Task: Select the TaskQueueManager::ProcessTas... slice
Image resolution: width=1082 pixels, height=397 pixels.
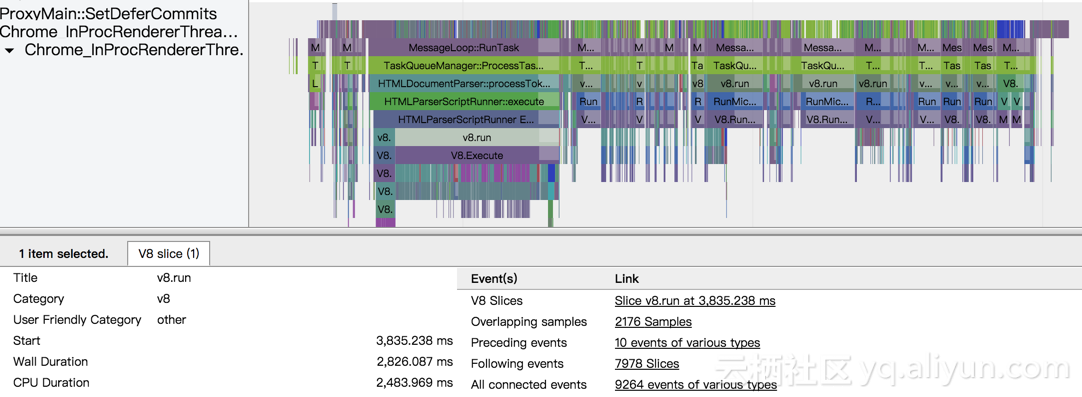Action: pyautogui.click(x=464, y=66)
